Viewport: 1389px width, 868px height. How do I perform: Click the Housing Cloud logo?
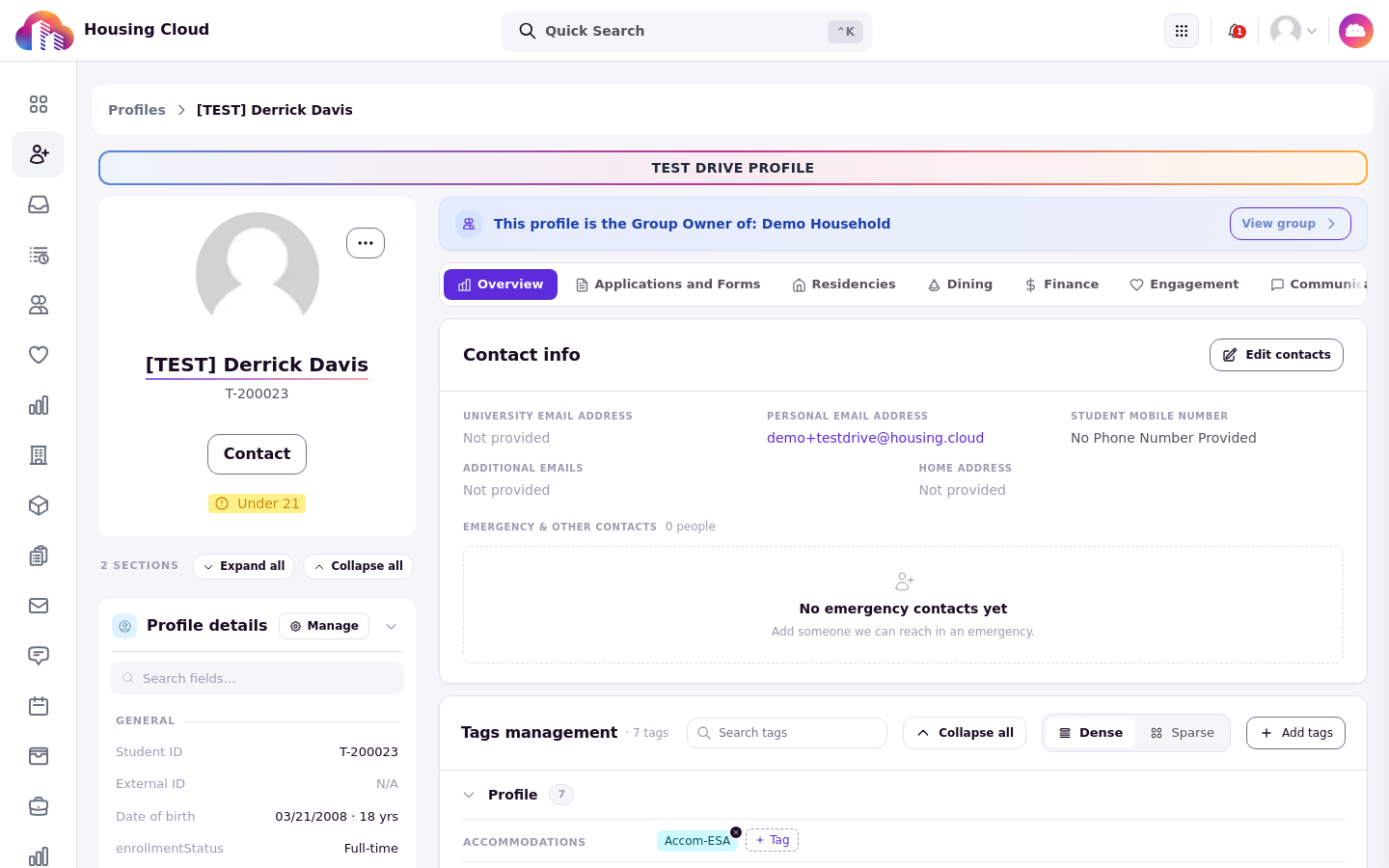(44, 31)
